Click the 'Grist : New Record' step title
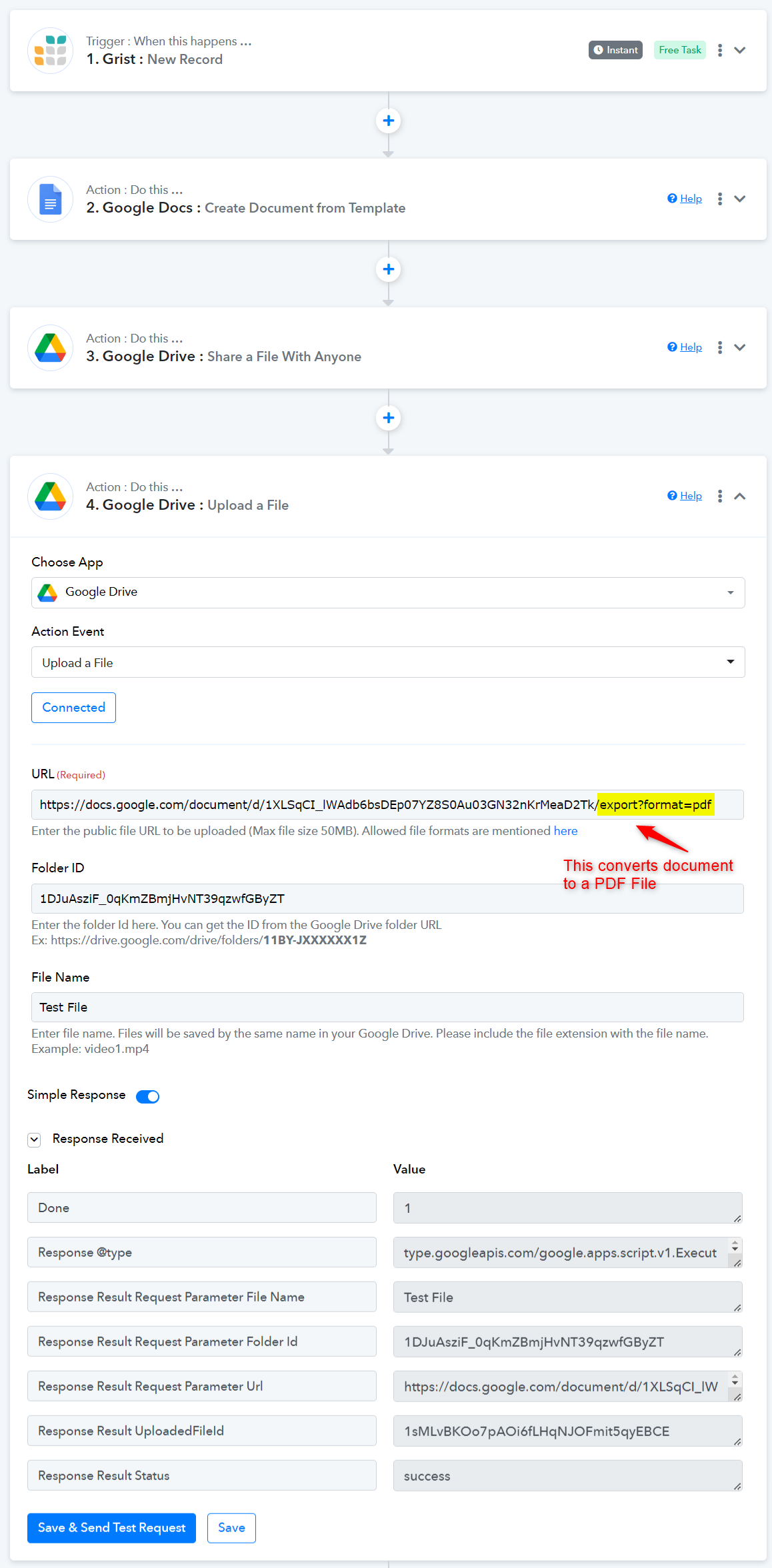The height and width of the screenshot is (1568, 772). point(155,59)
